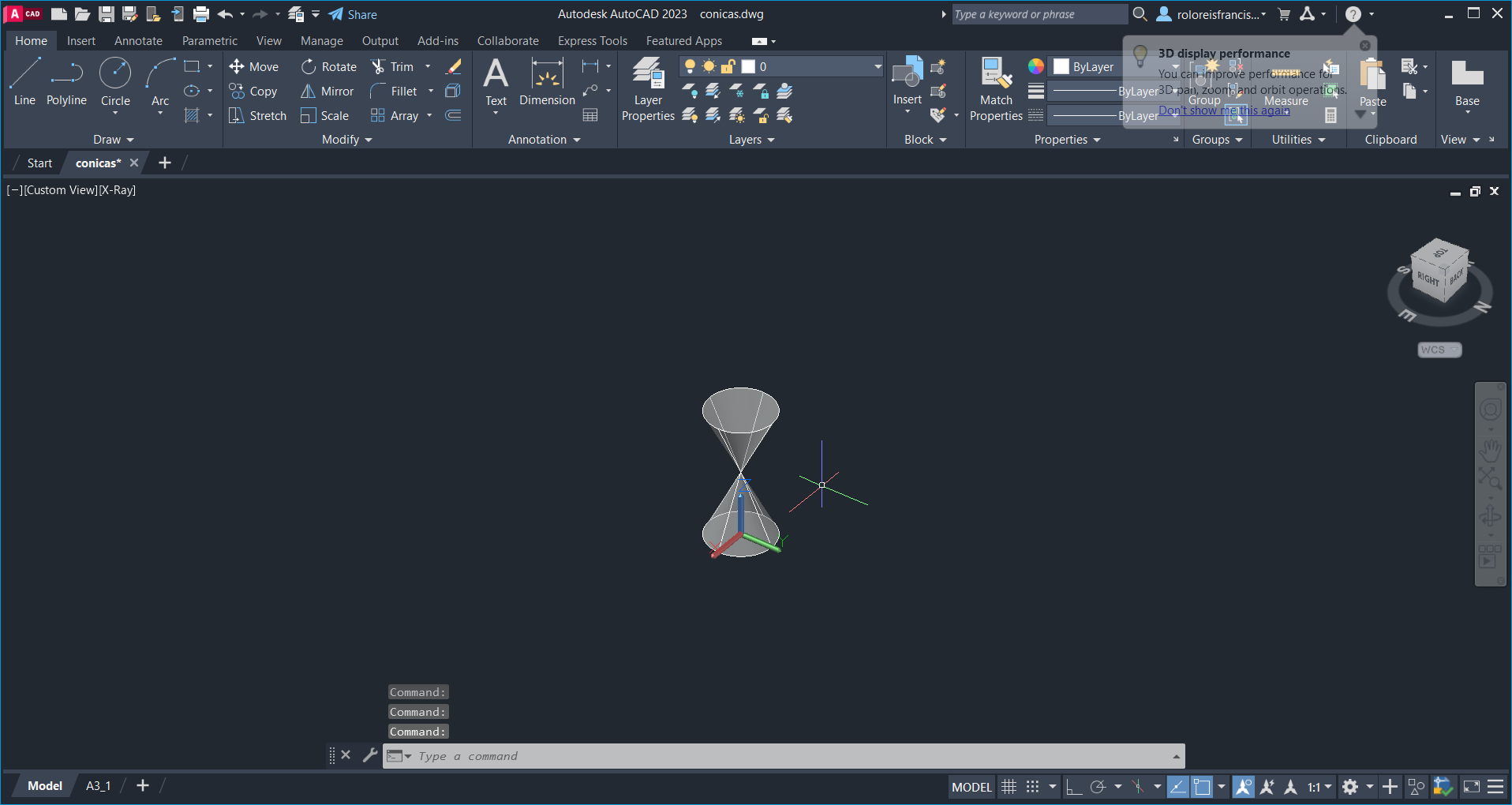Open the annotation scale 1:1 dropdown
The image size is (1512, 805).
pos(1319,787)
